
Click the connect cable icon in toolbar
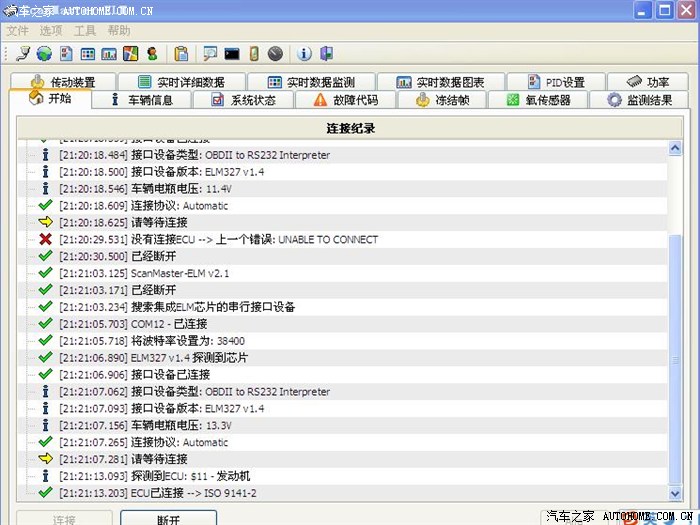23,53
